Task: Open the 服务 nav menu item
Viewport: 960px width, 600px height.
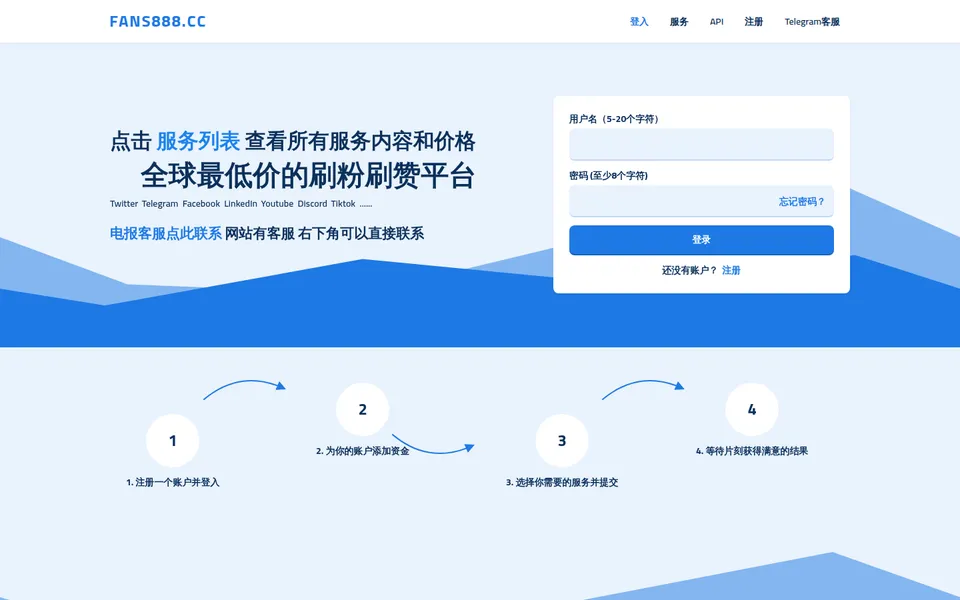Action: point(679,21)
